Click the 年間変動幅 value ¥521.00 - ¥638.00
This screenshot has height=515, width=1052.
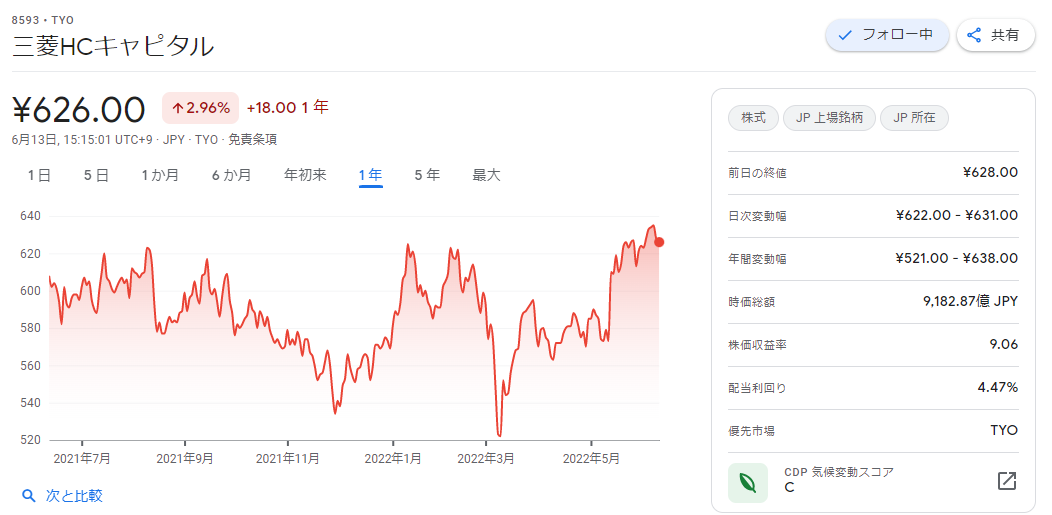coord(957,258)
